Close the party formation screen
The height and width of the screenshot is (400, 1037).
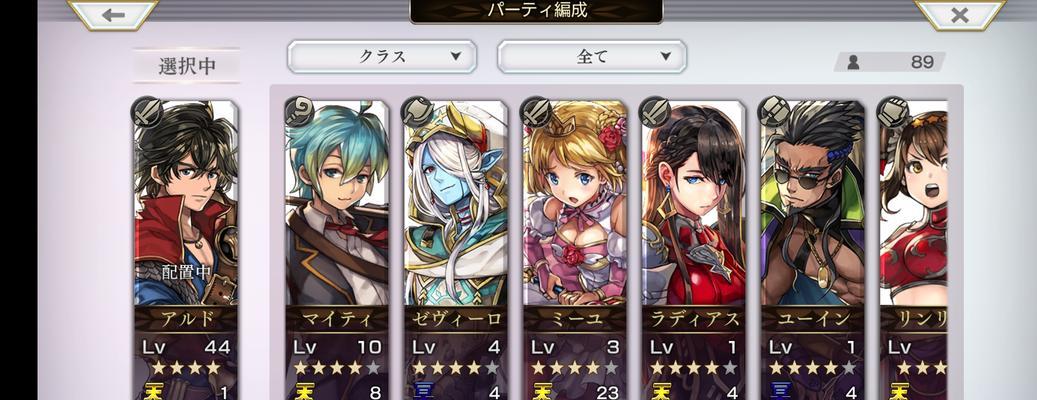(960, 15)
